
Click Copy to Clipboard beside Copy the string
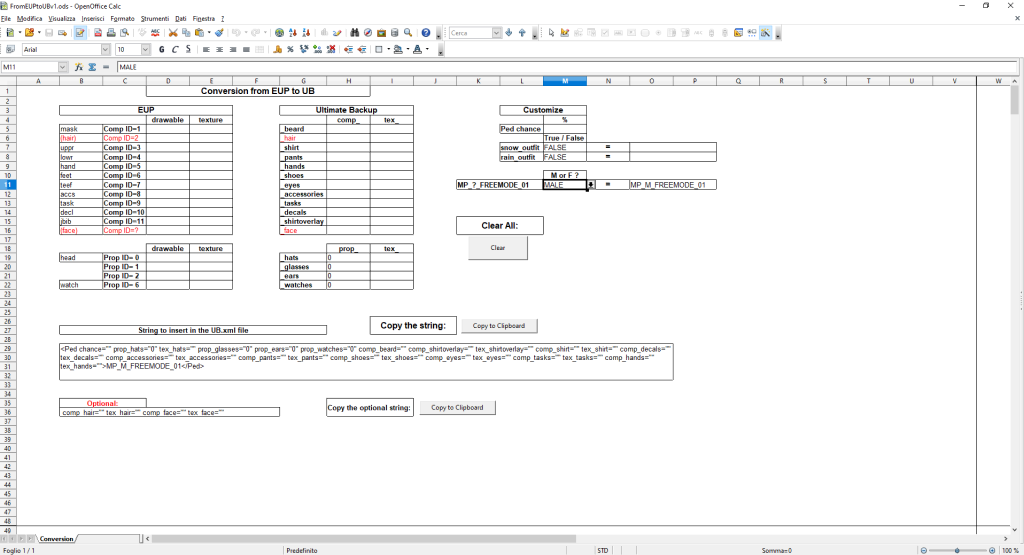click(498, 326)
